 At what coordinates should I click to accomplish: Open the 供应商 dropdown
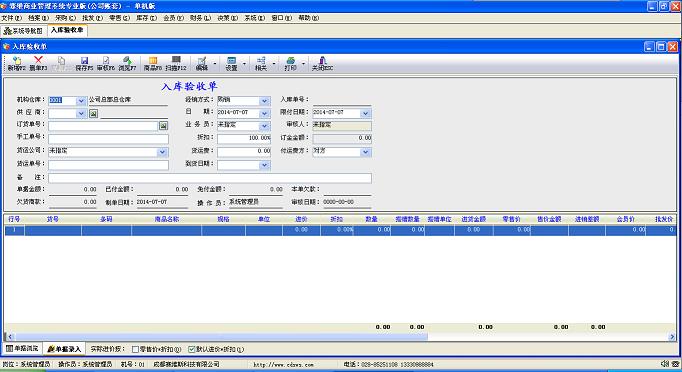81,114
